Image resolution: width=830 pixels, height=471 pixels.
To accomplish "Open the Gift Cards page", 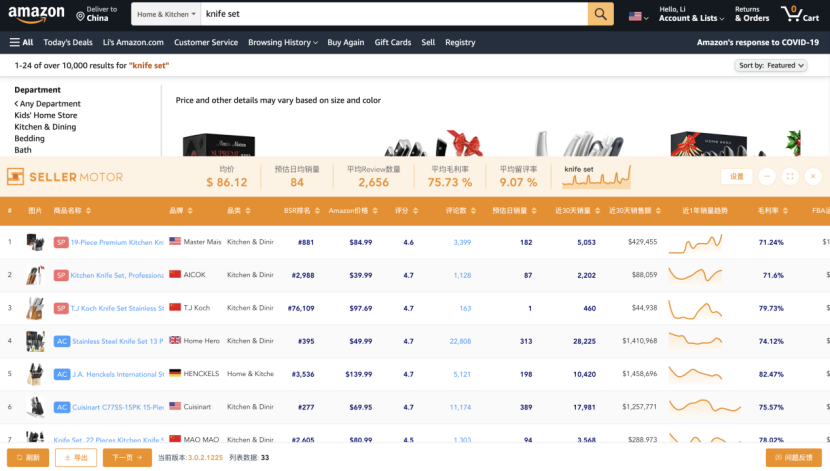I will [x=393, y=42].
